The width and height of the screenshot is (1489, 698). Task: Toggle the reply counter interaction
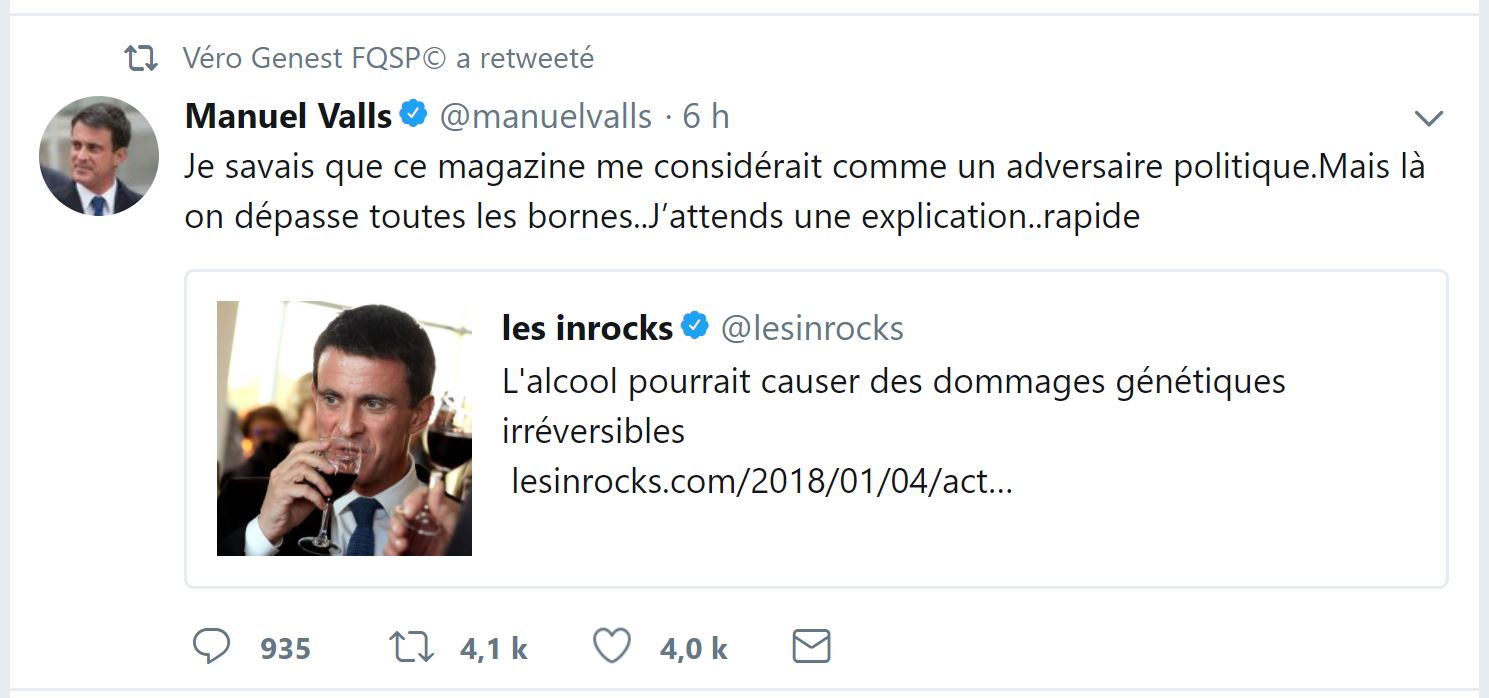pyautogui.click(x=211, y=647)
